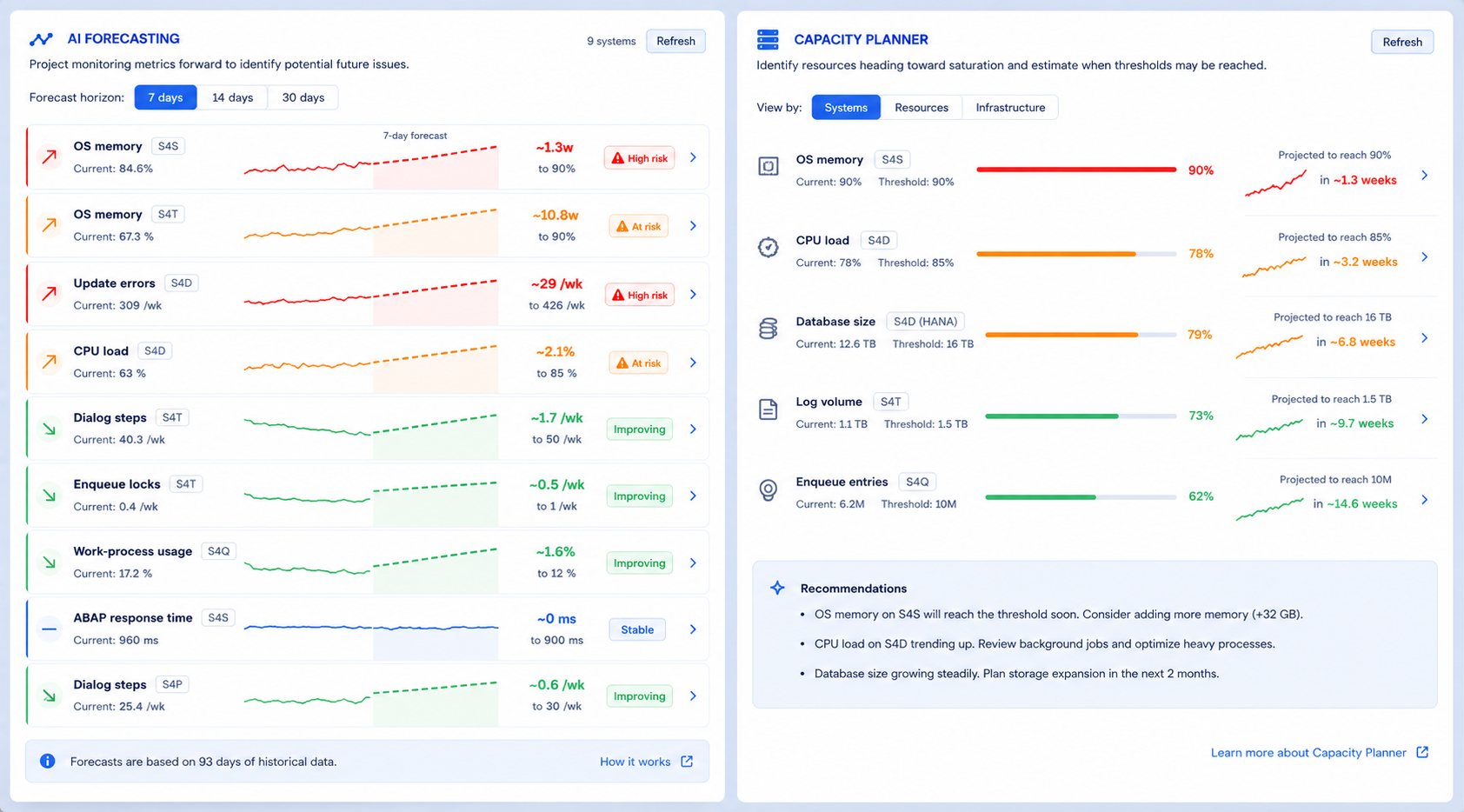Image resolution: width=1464 pixels, height=812 pixels.
Task: Select the 14 days forecast horizon
Action: click(x=233, y=97)
